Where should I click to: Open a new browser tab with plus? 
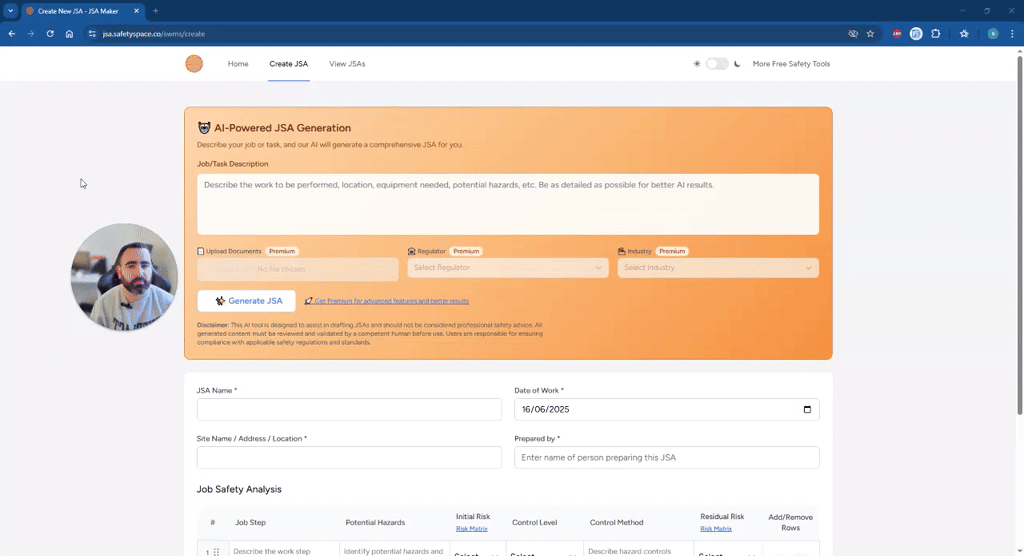pyautogui.click(x=155, y=11)
